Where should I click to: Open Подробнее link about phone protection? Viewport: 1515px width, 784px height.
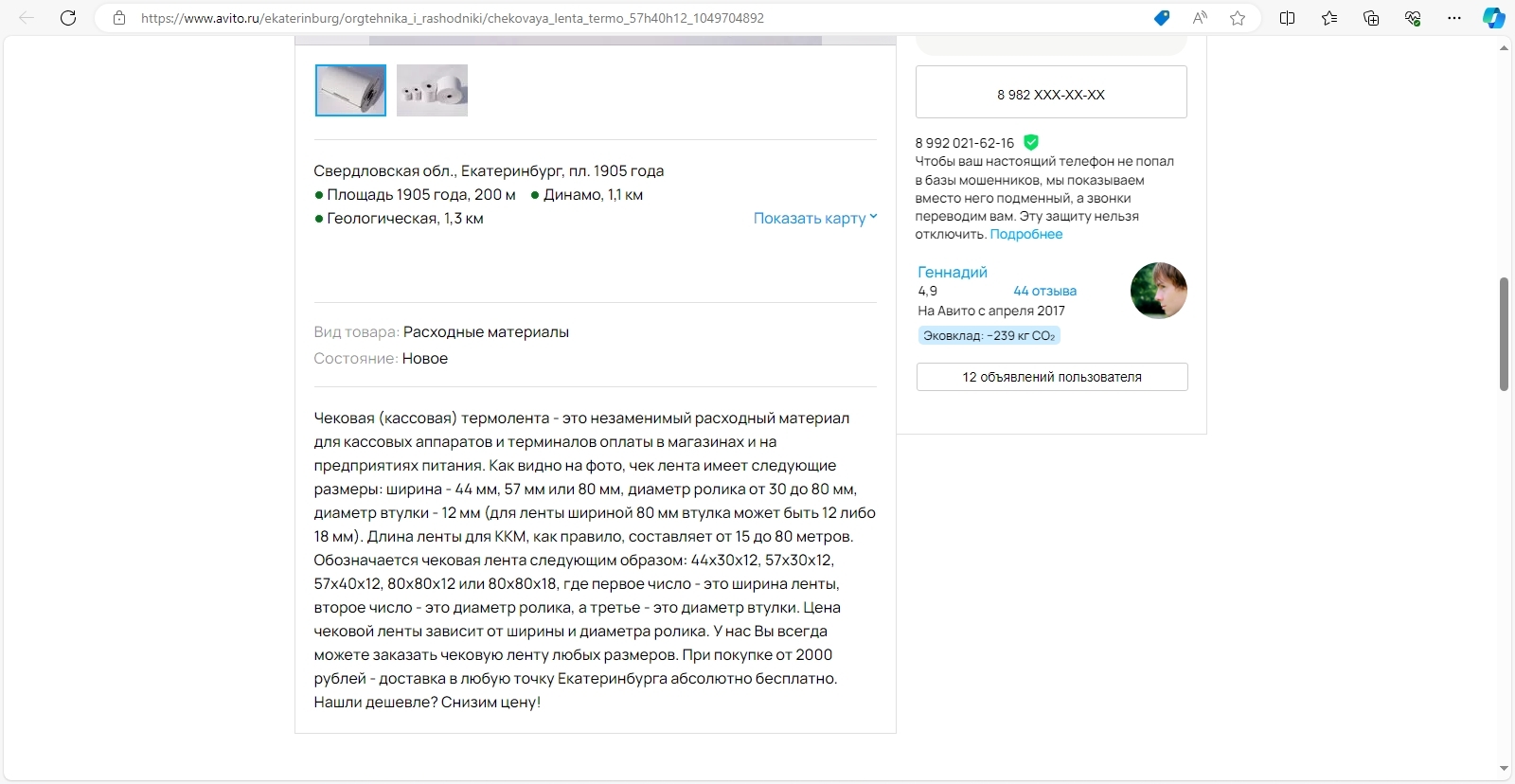[x=1026, y=234]
